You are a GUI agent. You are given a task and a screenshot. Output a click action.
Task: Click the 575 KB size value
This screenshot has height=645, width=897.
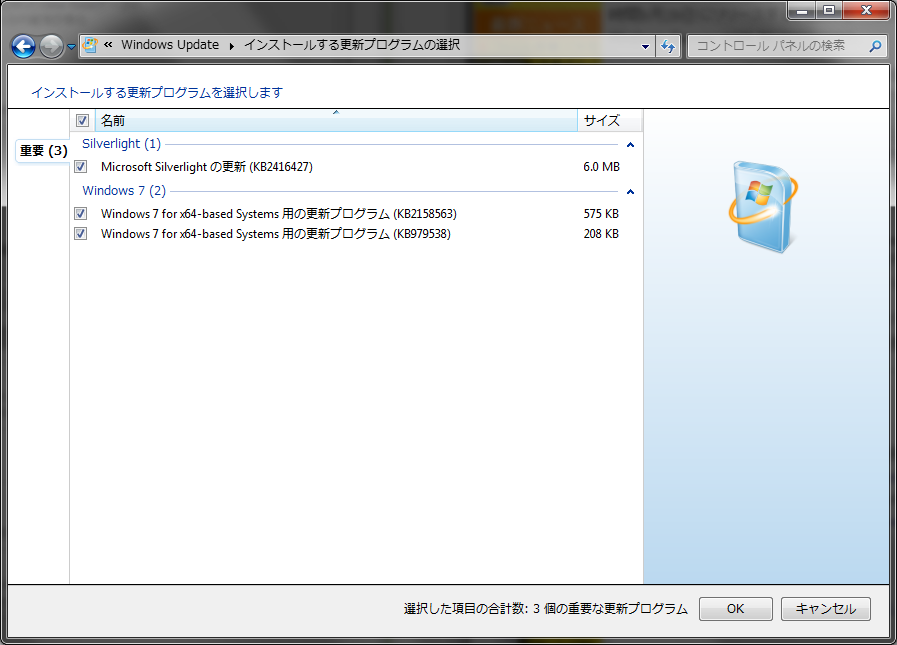pos(601,213)
